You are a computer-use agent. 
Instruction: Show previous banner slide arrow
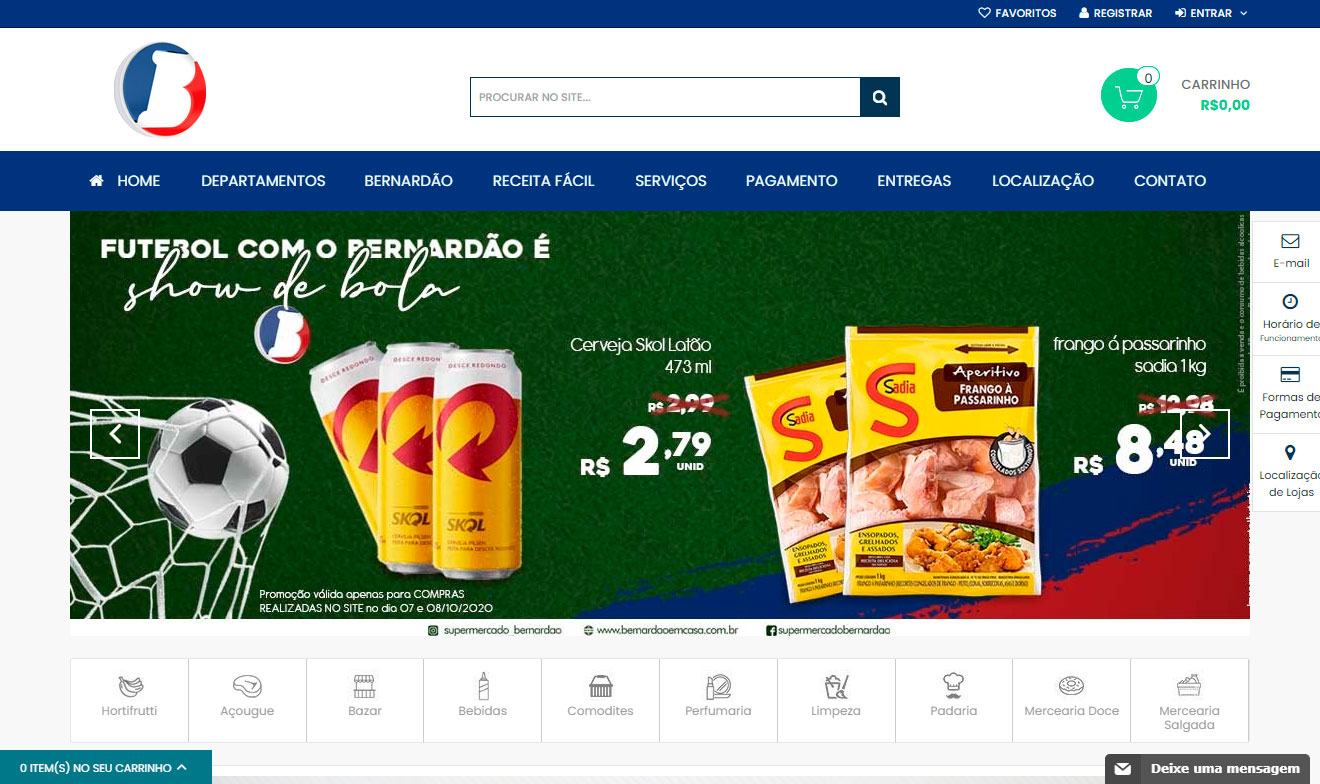coord(115,434)
